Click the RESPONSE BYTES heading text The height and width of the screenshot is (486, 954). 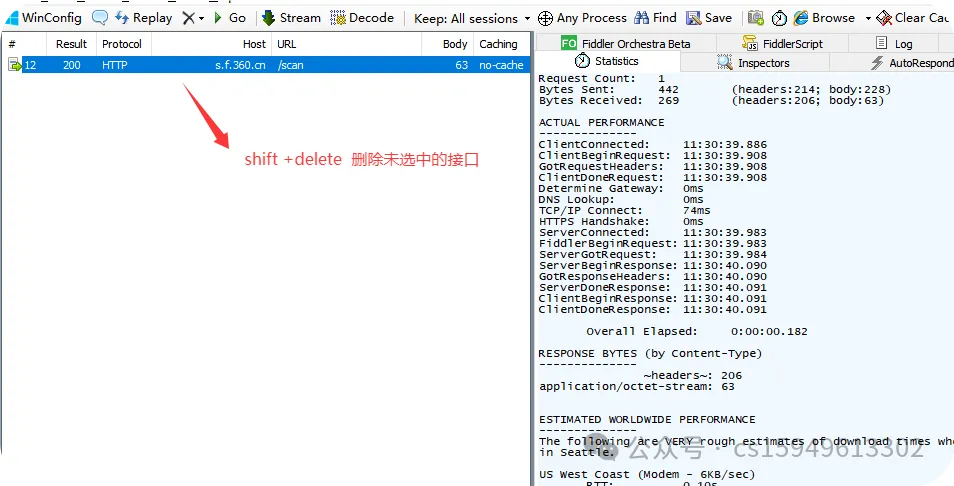tap(650, 353)
